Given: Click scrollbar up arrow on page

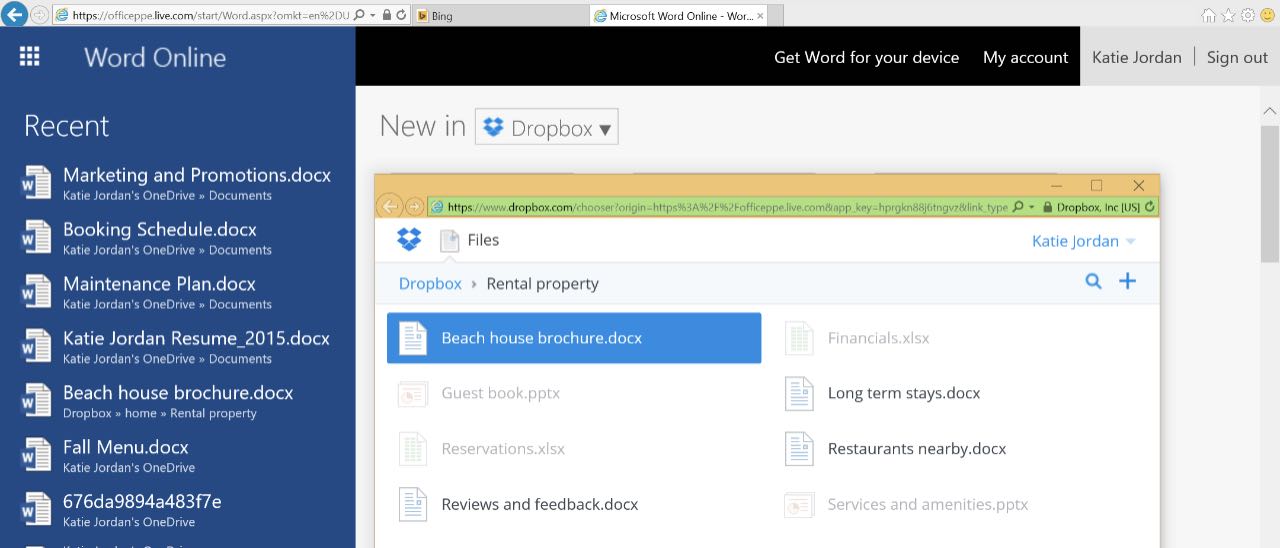Looking at the screenshot, I should tap(1270, 111).
